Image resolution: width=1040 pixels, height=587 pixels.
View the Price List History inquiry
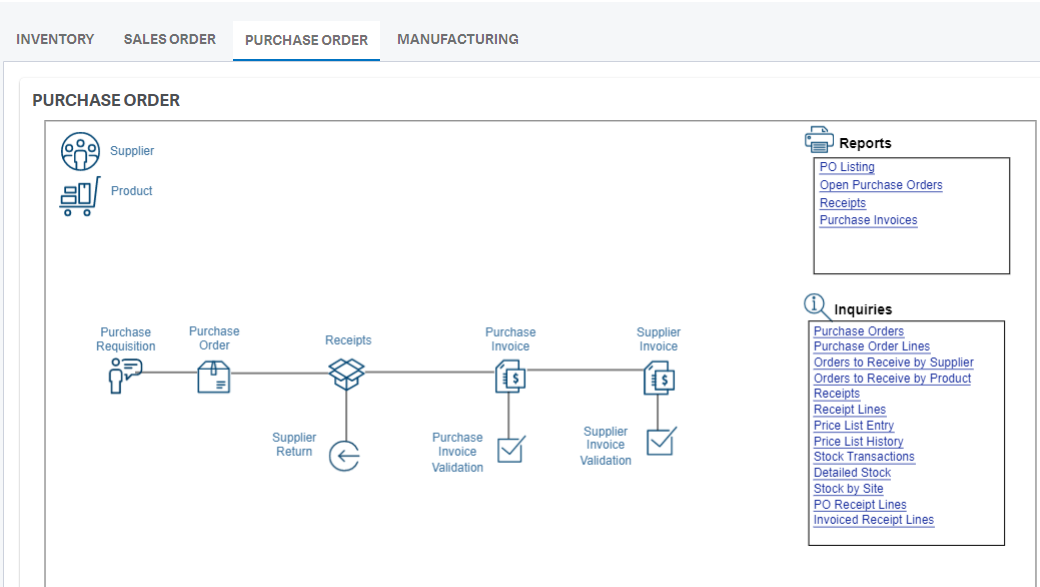(858, 441)
